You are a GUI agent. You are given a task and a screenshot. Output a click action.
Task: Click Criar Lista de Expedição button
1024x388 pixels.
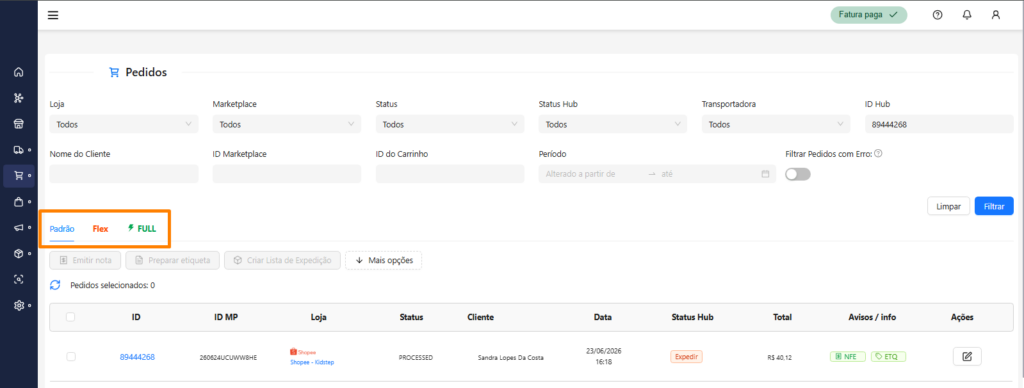point(282,261)
